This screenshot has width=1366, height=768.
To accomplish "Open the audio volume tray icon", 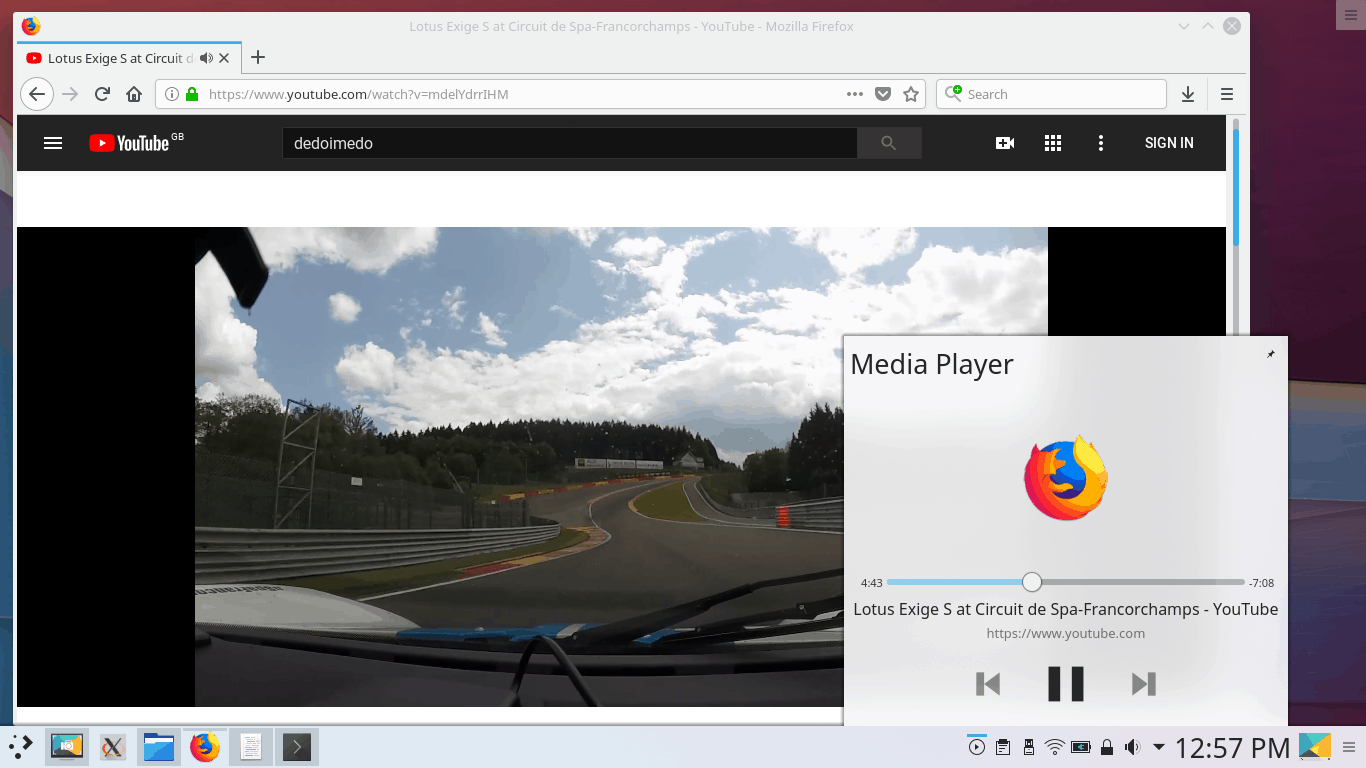I will pyautogui.click(x=1132, y=747).
